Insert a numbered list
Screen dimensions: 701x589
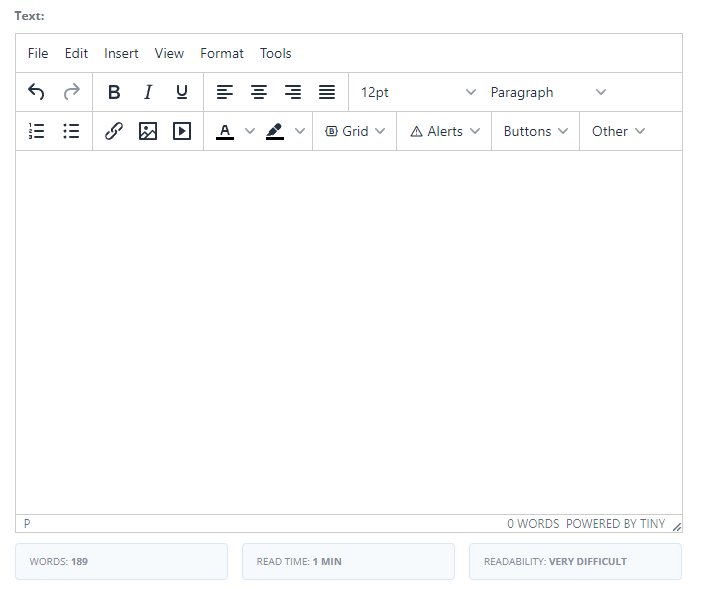[x=36, y=131]
